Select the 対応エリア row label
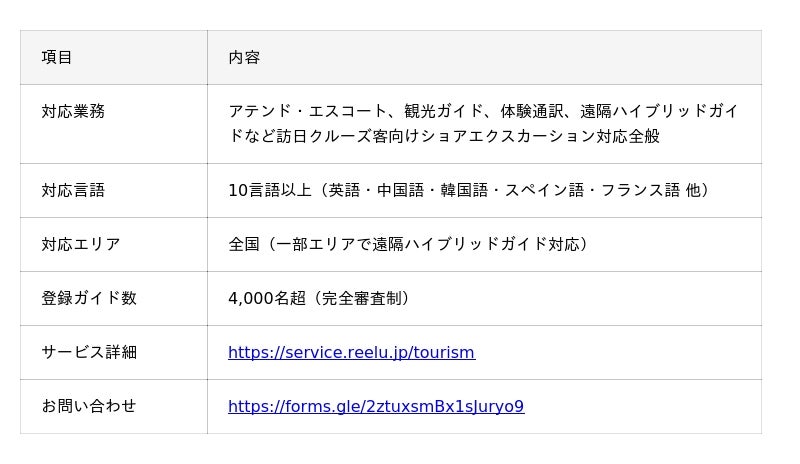This screenshot has width=800, height=464. click(81, 244)
